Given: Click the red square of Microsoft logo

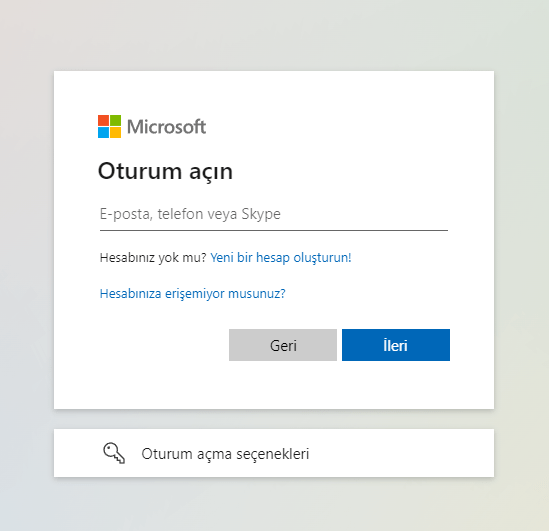Looking at the screenshot, I should coord(104,120).
